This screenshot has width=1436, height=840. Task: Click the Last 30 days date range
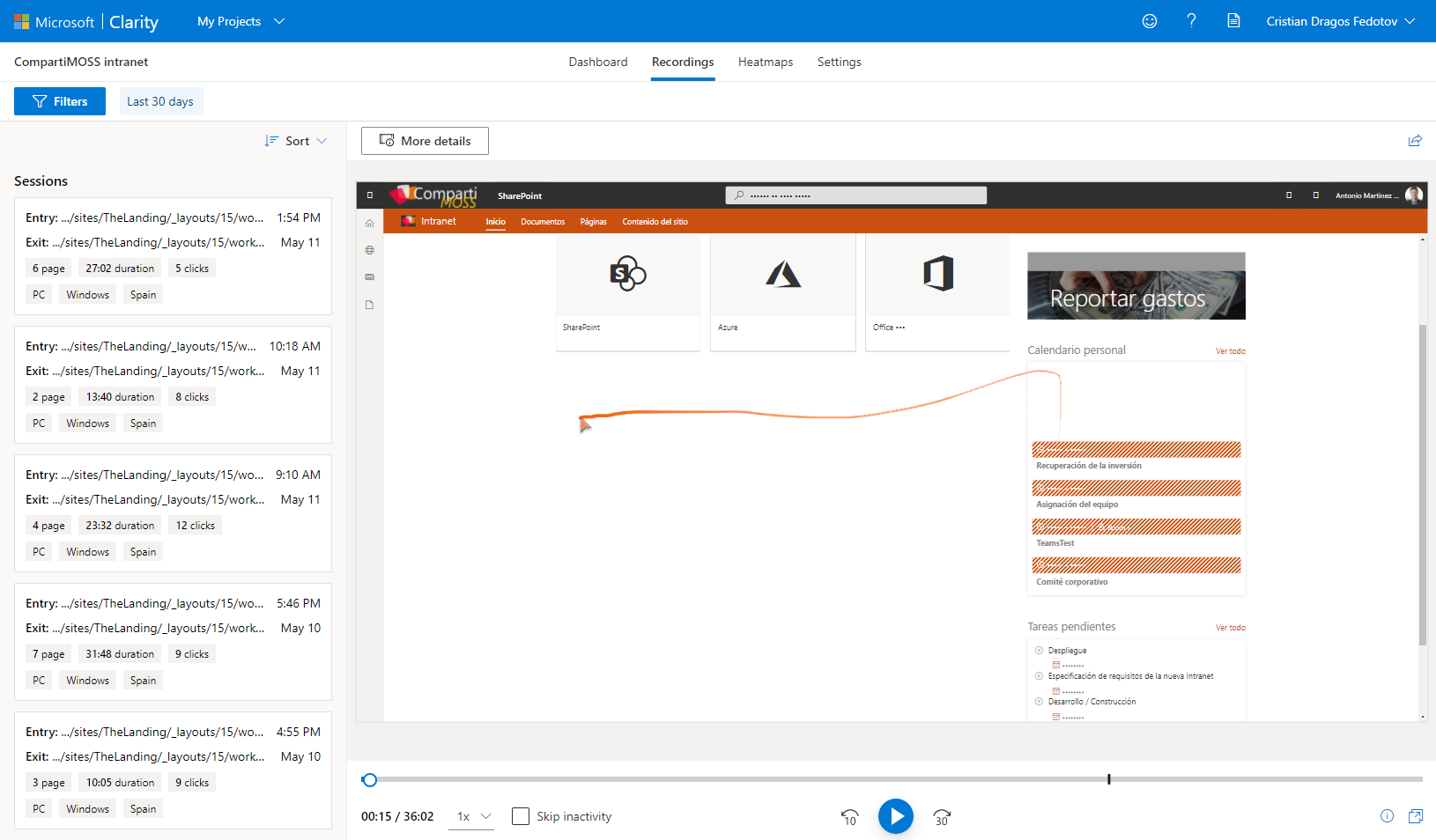(x=160, y=100)
